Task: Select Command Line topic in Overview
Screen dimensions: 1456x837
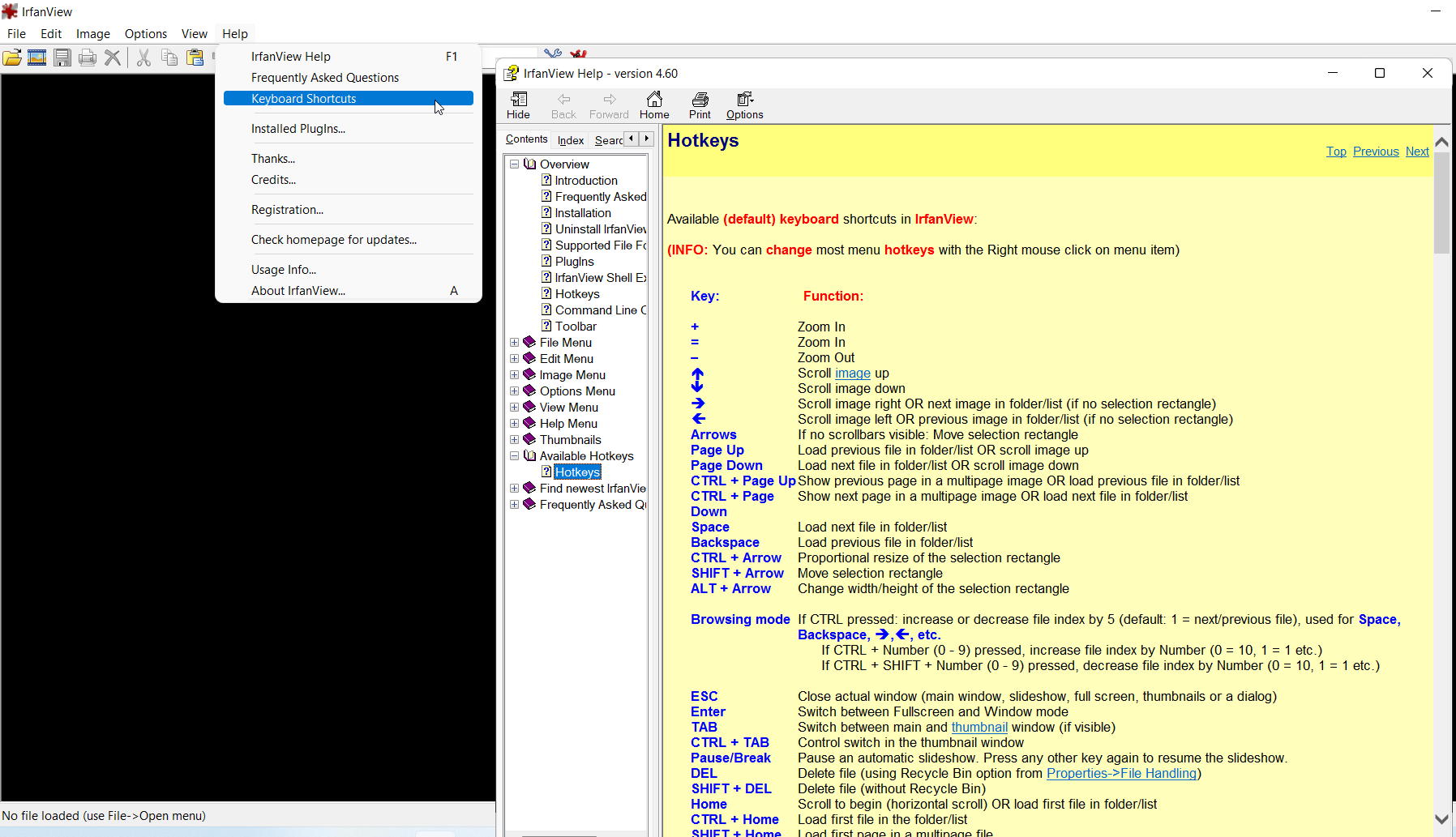Action: [601, 310]
